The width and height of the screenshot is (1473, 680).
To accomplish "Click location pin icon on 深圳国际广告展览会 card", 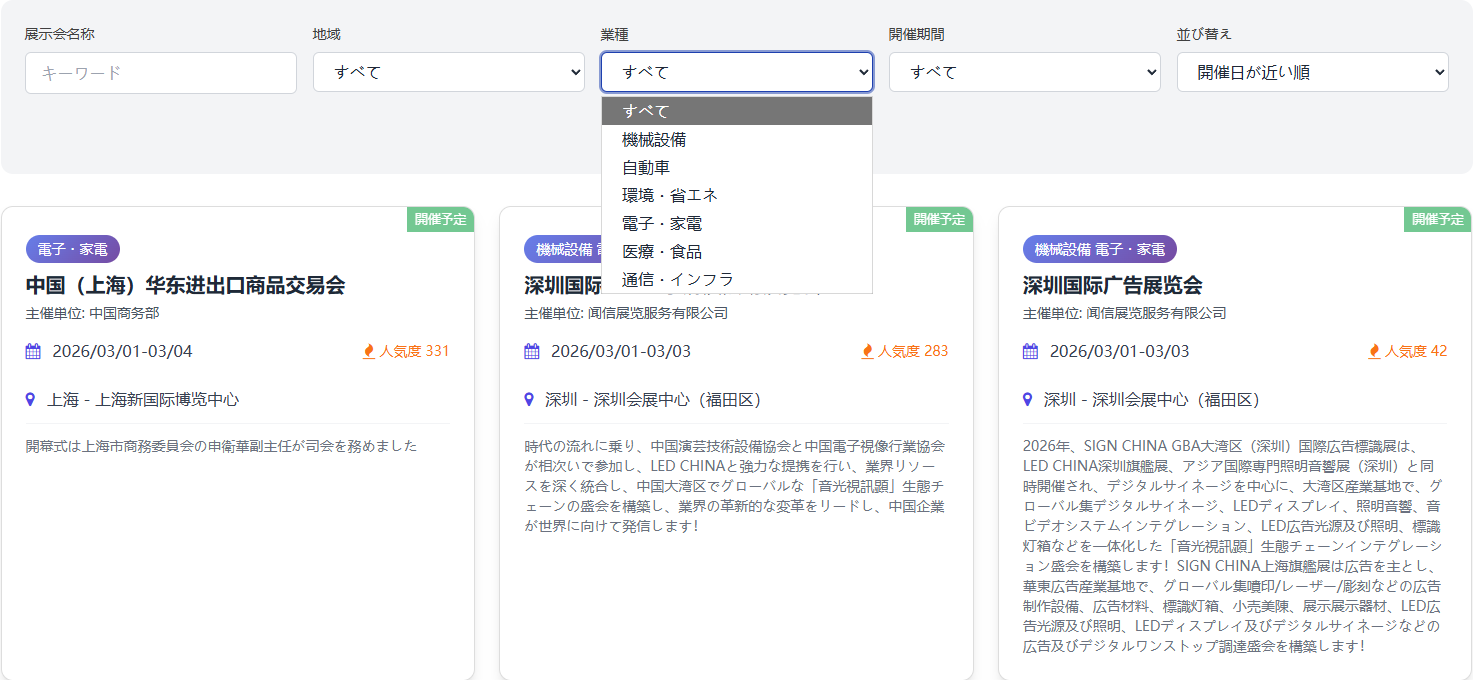I will [1027, 399].
